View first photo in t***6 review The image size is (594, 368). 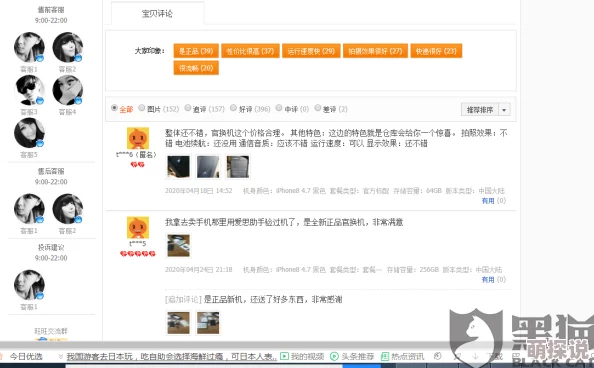178,166
